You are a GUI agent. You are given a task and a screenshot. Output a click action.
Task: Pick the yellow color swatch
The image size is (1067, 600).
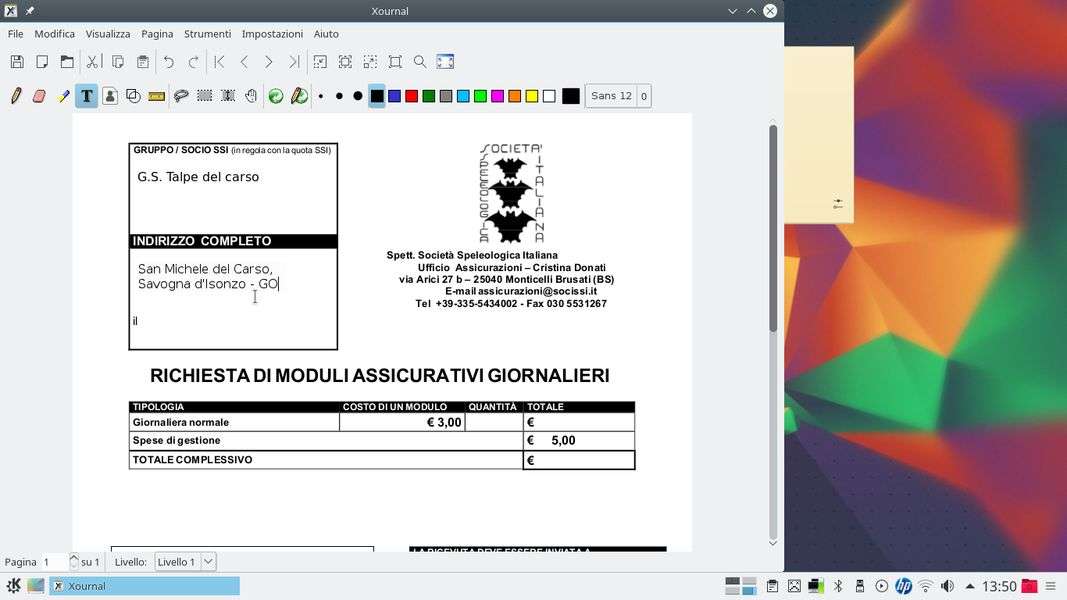[x=532, y=96]
